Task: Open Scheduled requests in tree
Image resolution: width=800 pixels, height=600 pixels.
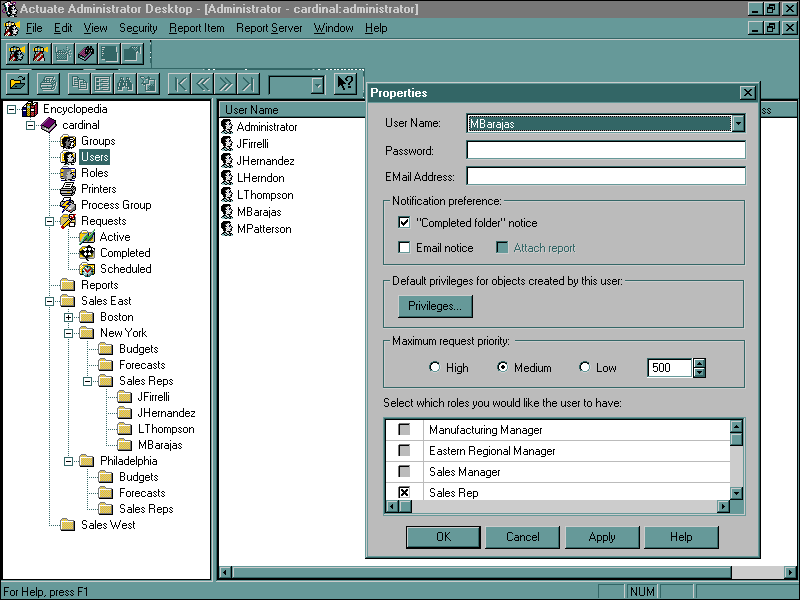Action: [x=126, y=269]
